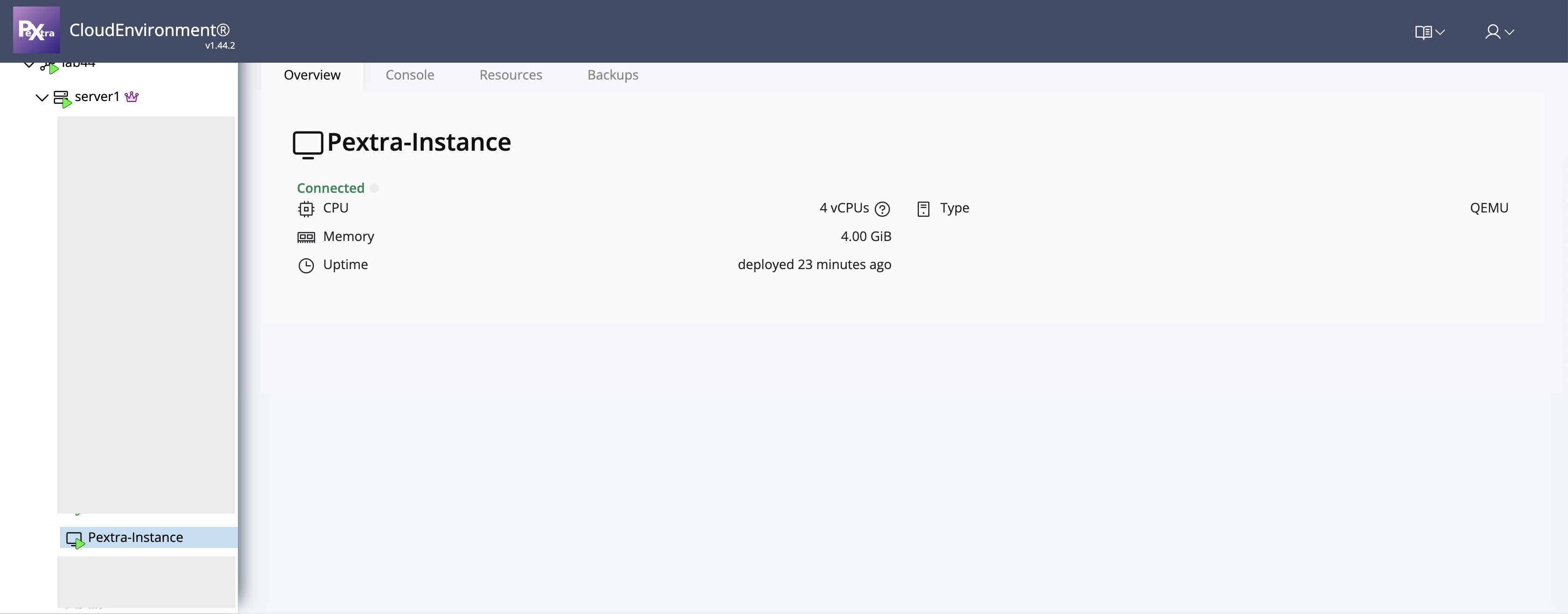Click the CloudEnvironment version link v1.44.2
The width and height of the screenshot is (1568, 614).
[219, 45]
